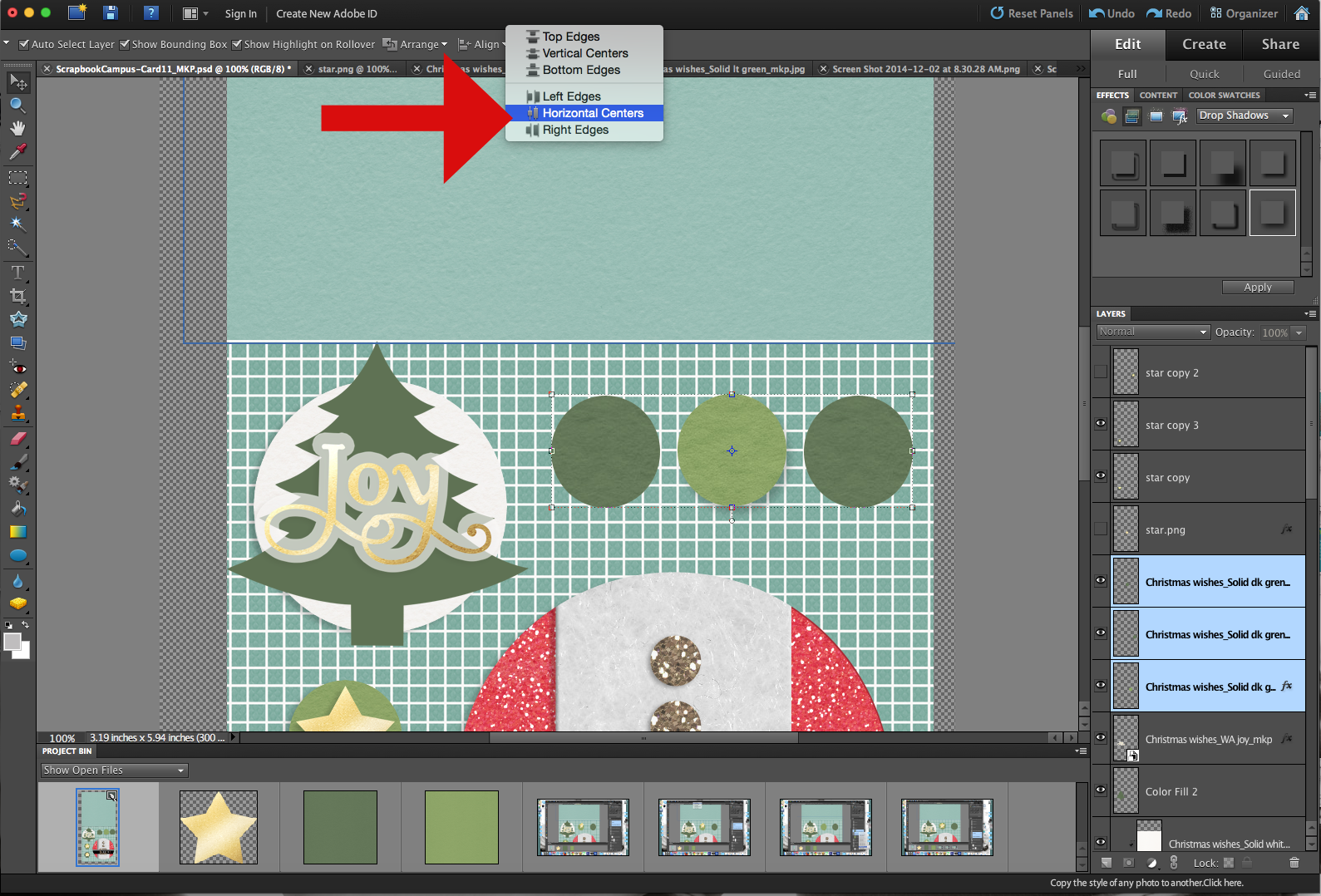Viewport: 1321px width, 896px height.
Task: Open the Project Bin options menu
Action: tap(1081, 751)
